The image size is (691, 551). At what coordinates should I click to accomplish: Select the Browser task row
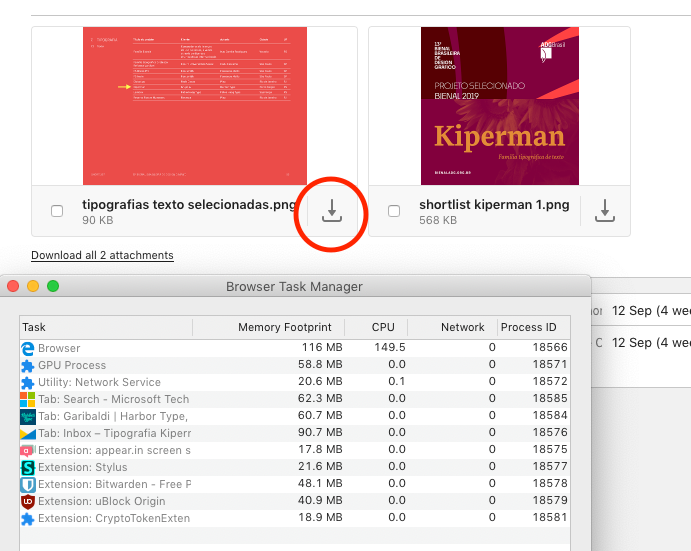tap(295, 348)
